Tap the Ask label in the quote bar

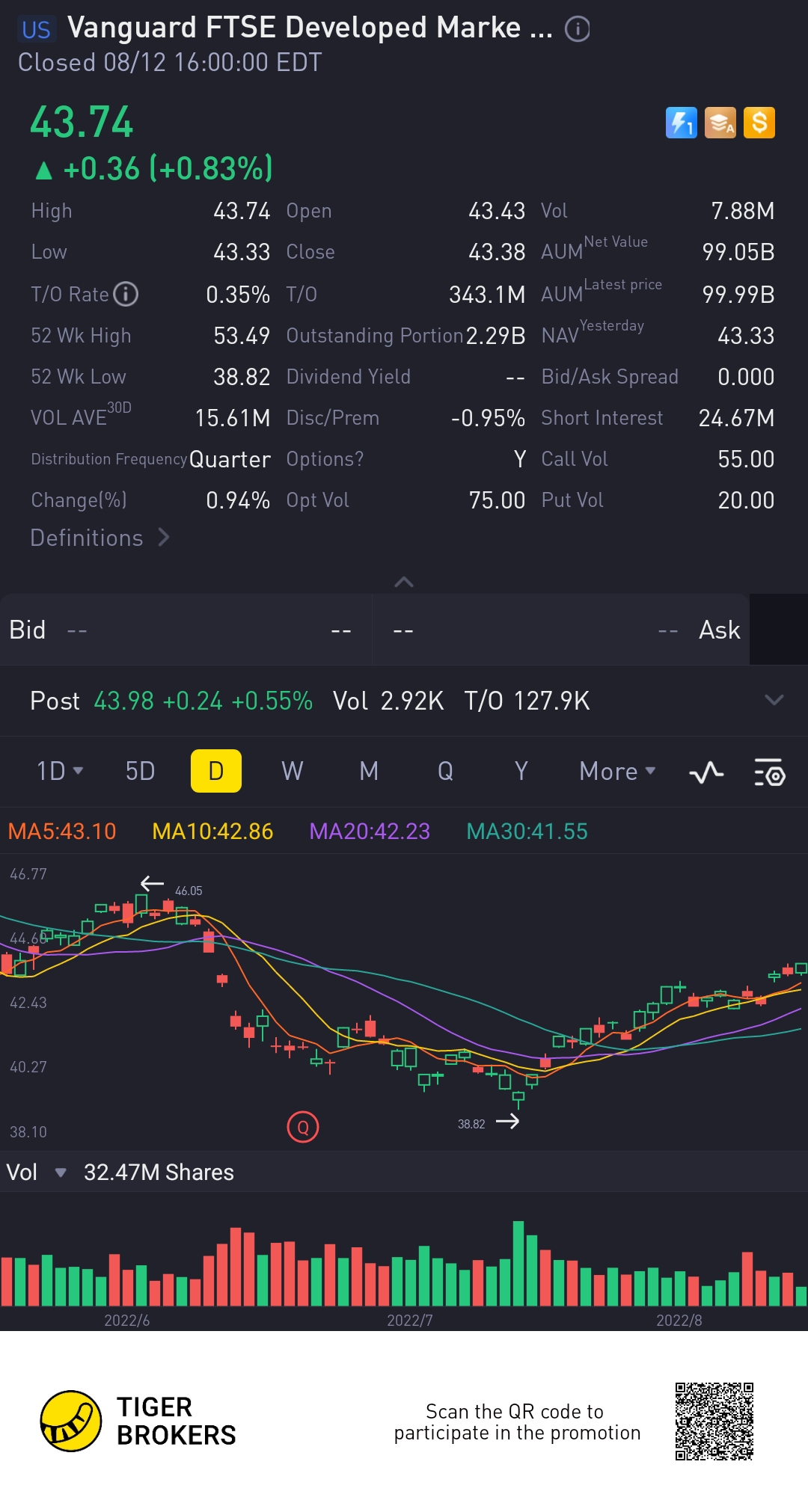[719, 630]
